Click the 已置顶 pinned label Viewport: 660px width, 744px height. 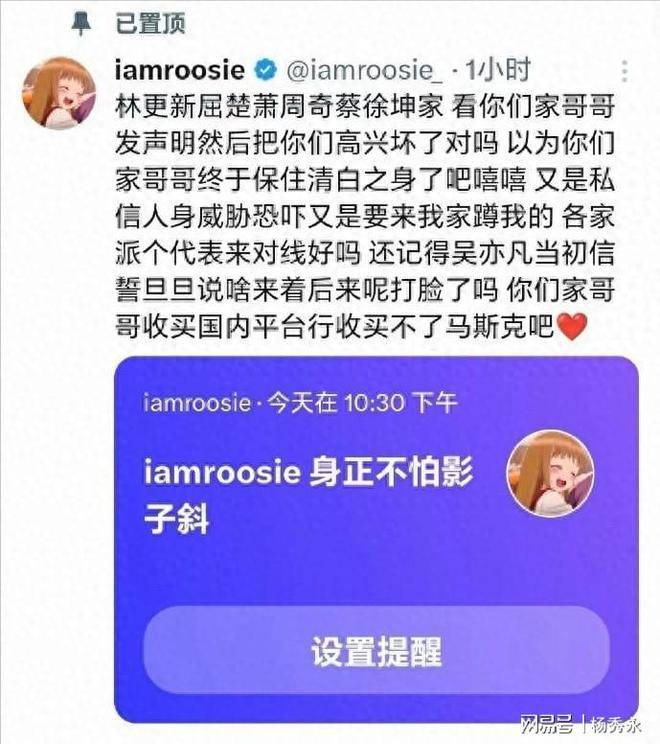(150, 24)
